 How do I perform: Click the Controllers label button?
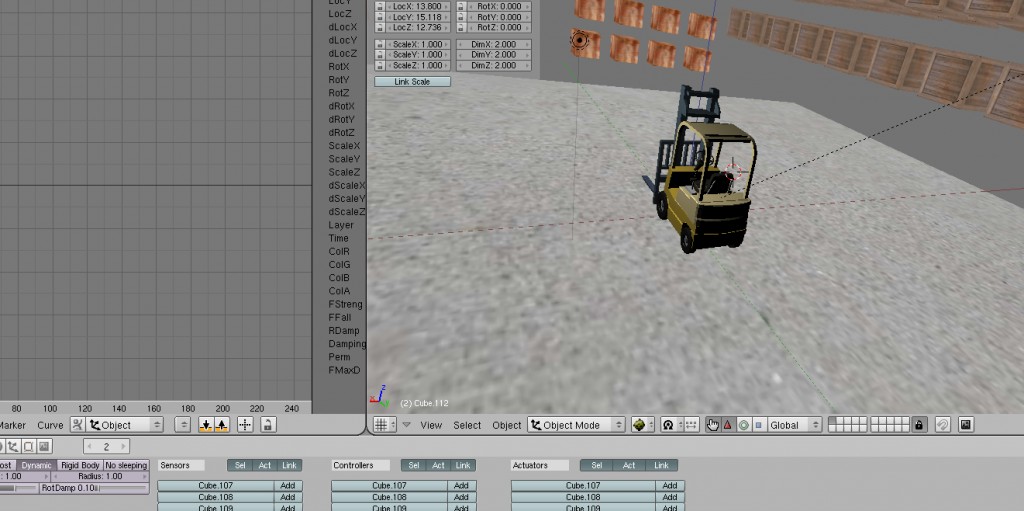tap(360, 465)
